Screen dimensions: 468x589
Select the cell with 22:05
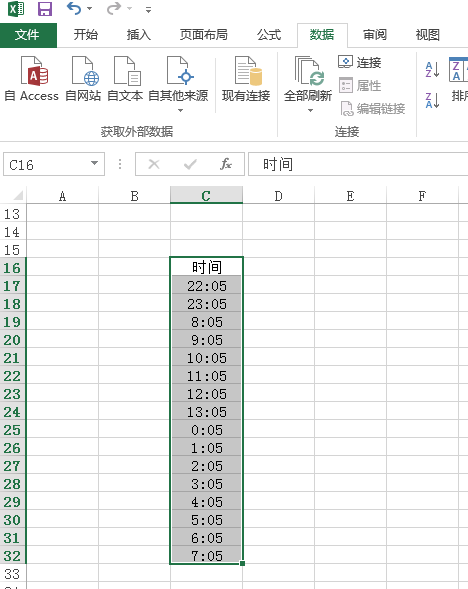206,285
